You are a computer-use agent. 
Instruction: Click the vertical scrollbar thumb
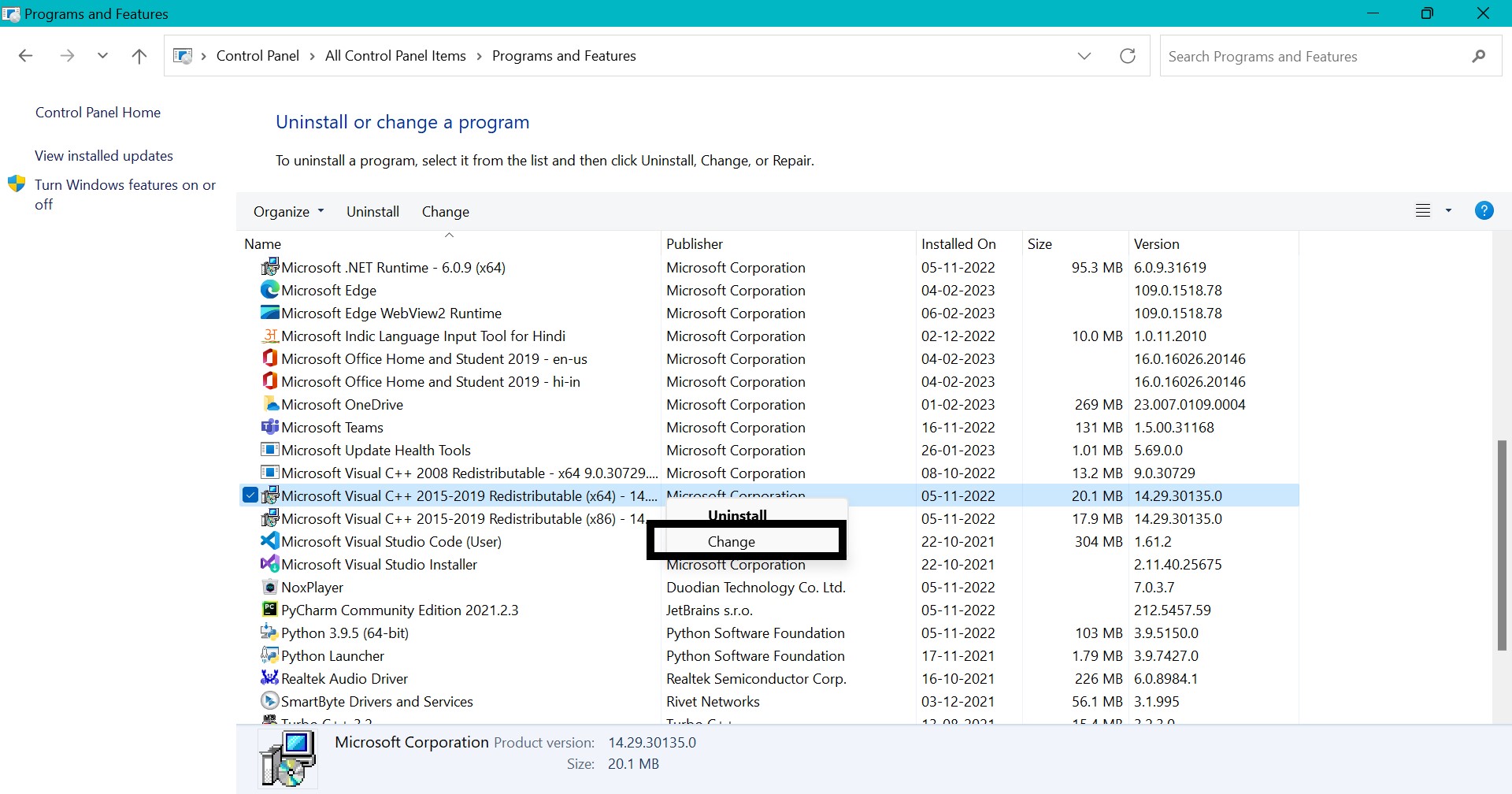(x=1502, y=545)
